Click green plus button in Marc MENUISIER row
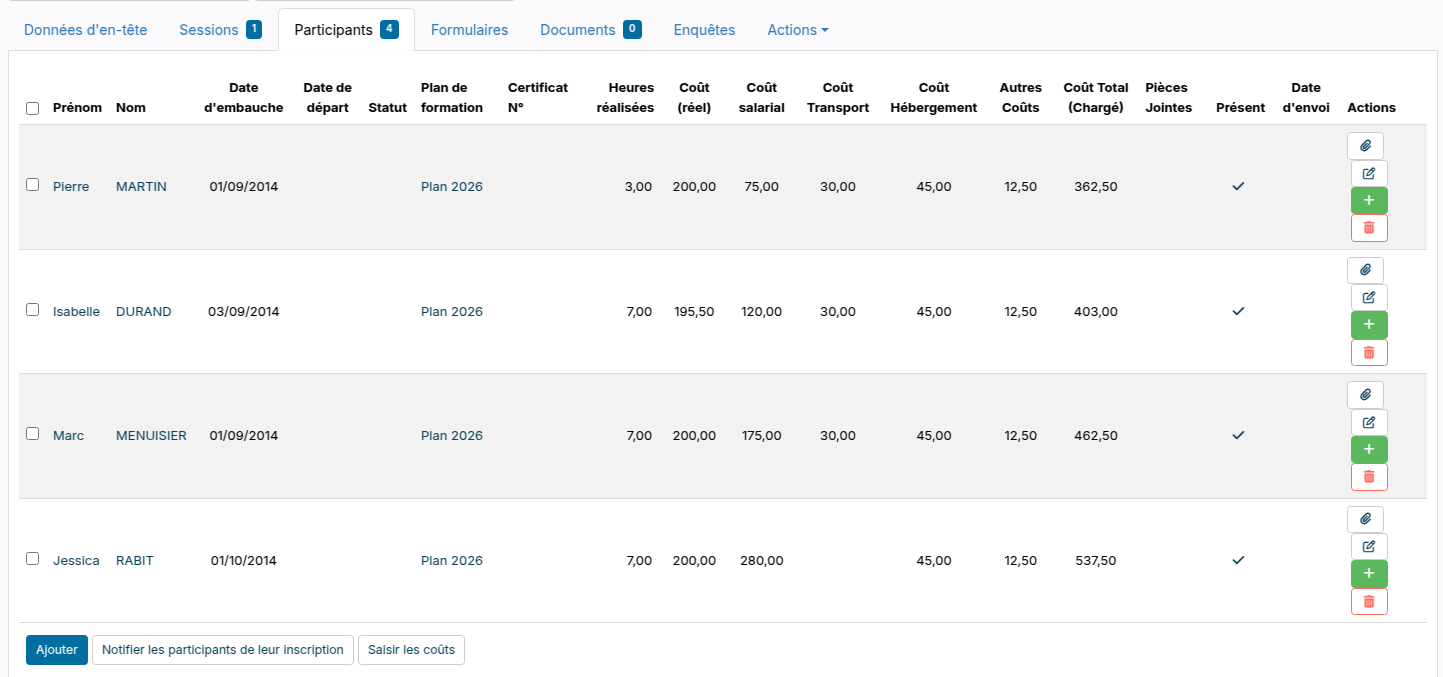Viewport: 1443px width, 677px height. [1369, 449]
